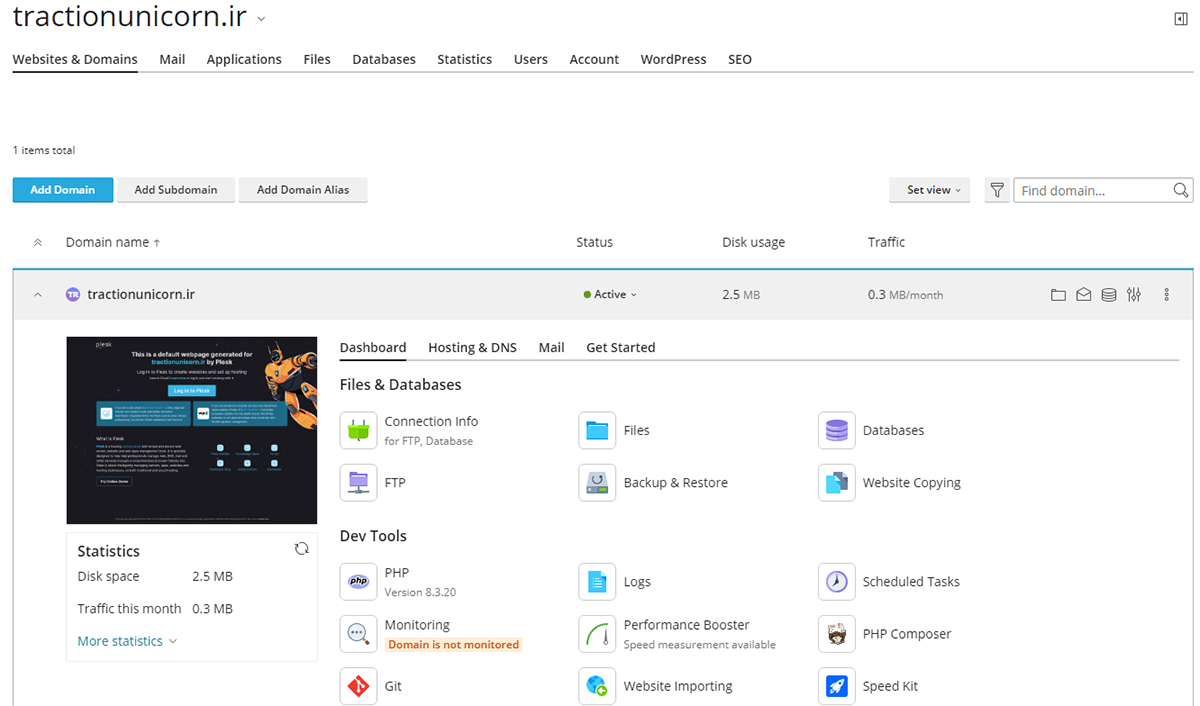This screenshot has width=1200, height=706.
Task: Click the PHP version icon
Action: pos(358,581)
